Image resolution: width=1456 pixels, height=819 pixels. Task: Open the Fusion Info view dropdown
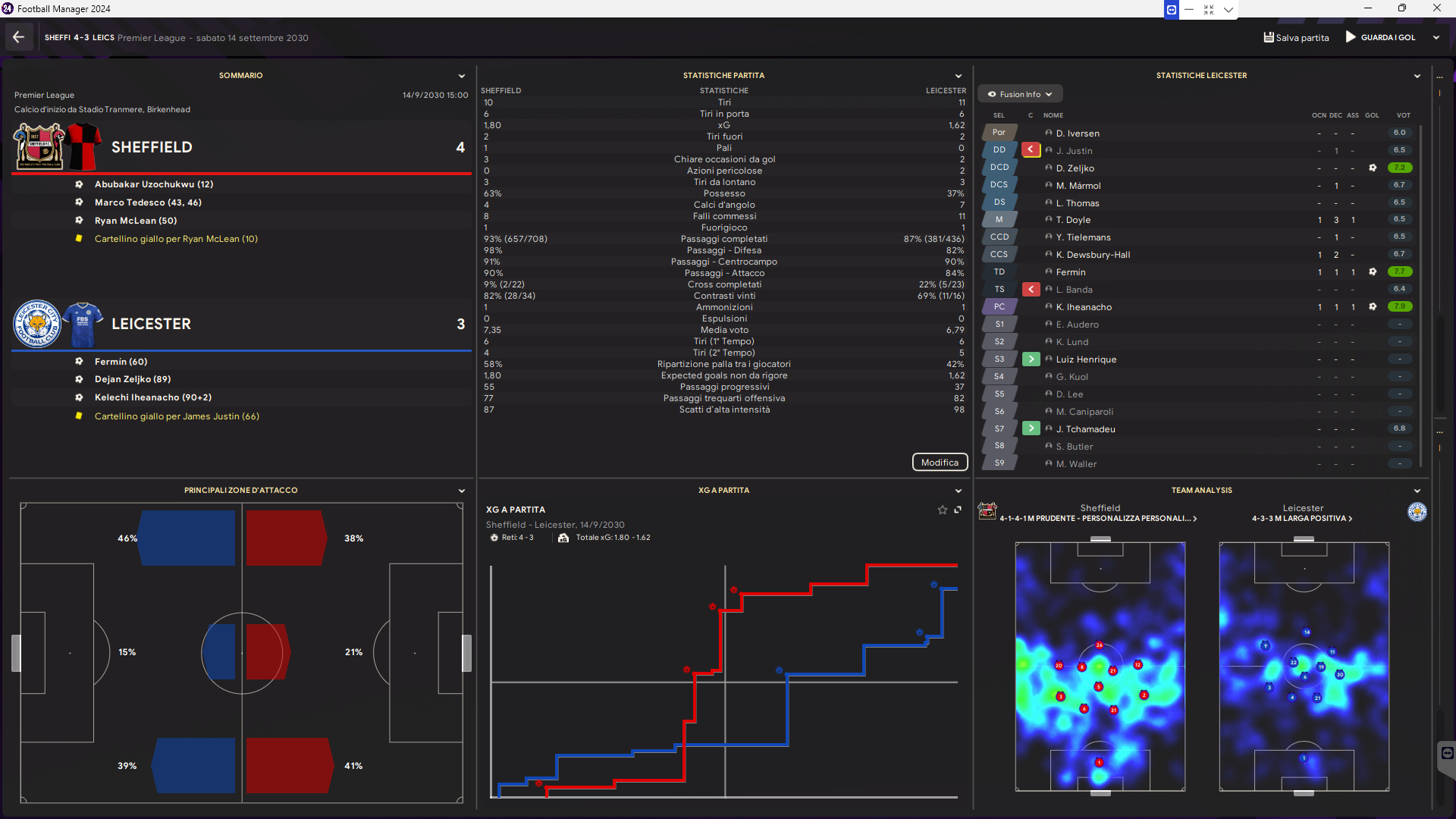click(x=1020, y=94)
